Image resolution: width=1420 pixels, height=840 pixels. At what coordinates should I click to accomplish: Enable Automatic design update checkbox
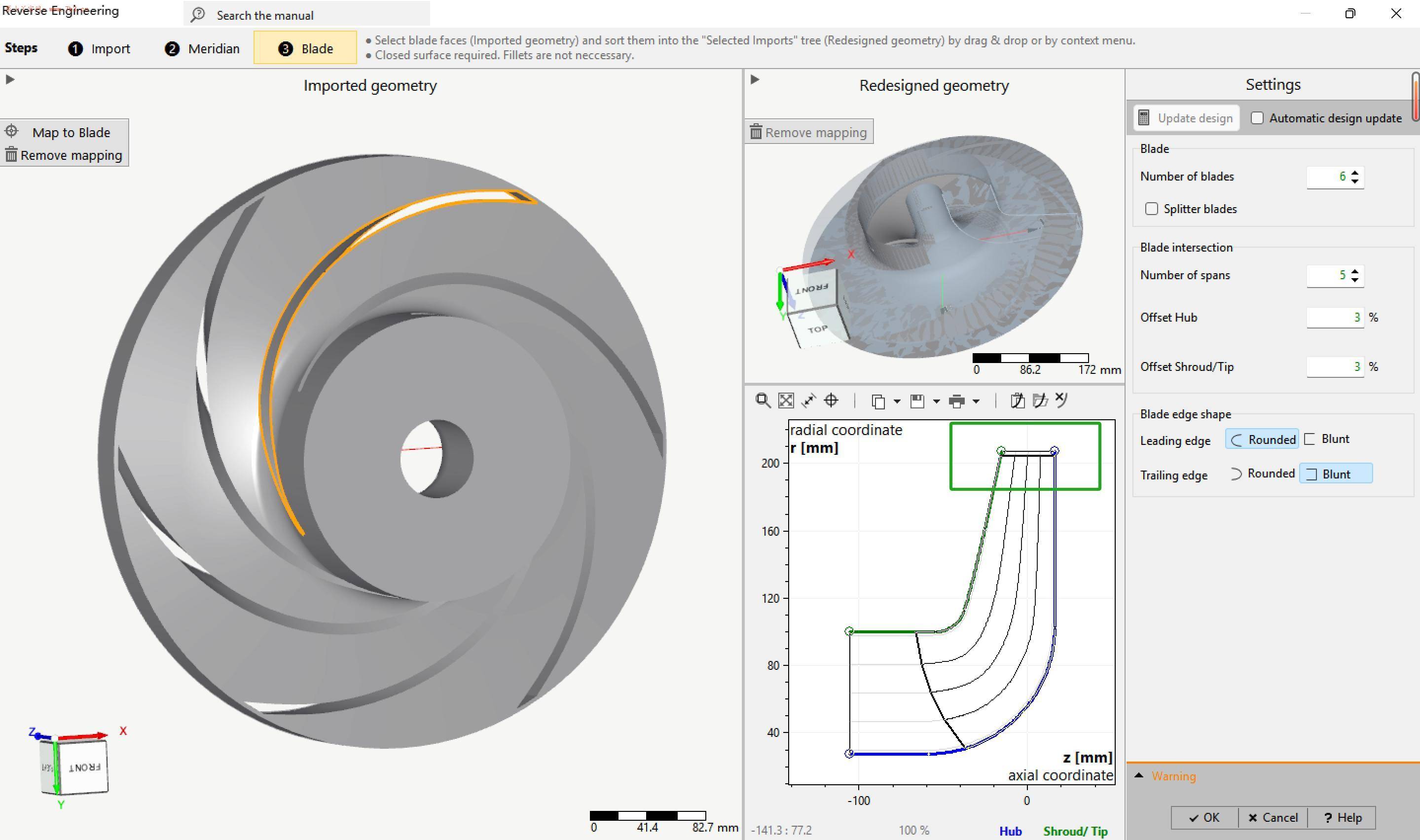pyautogui.click(x=1257, y=118)
